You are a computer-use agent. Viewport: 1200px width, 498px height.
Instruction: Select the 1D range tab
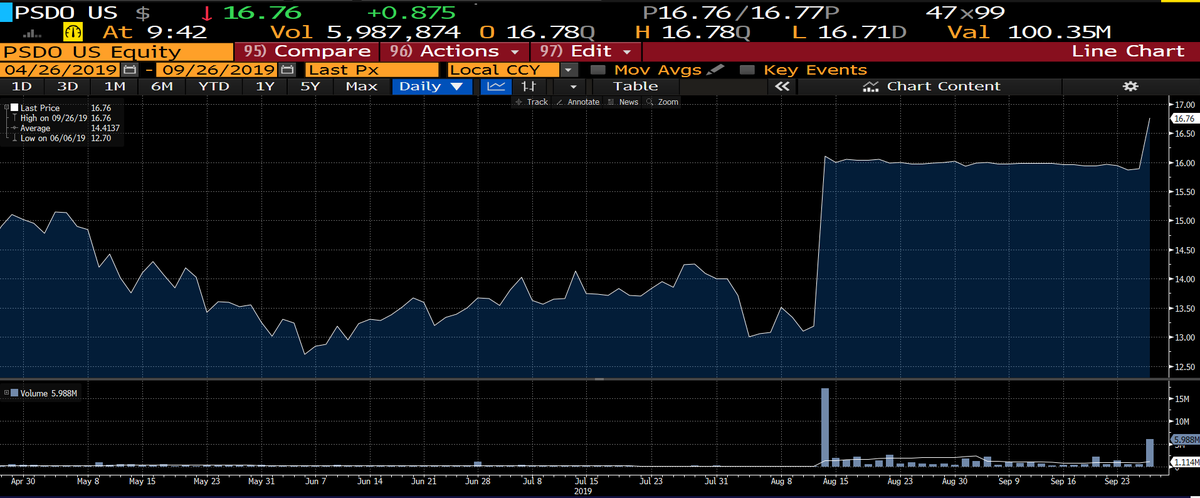click(x=20, y=87)
